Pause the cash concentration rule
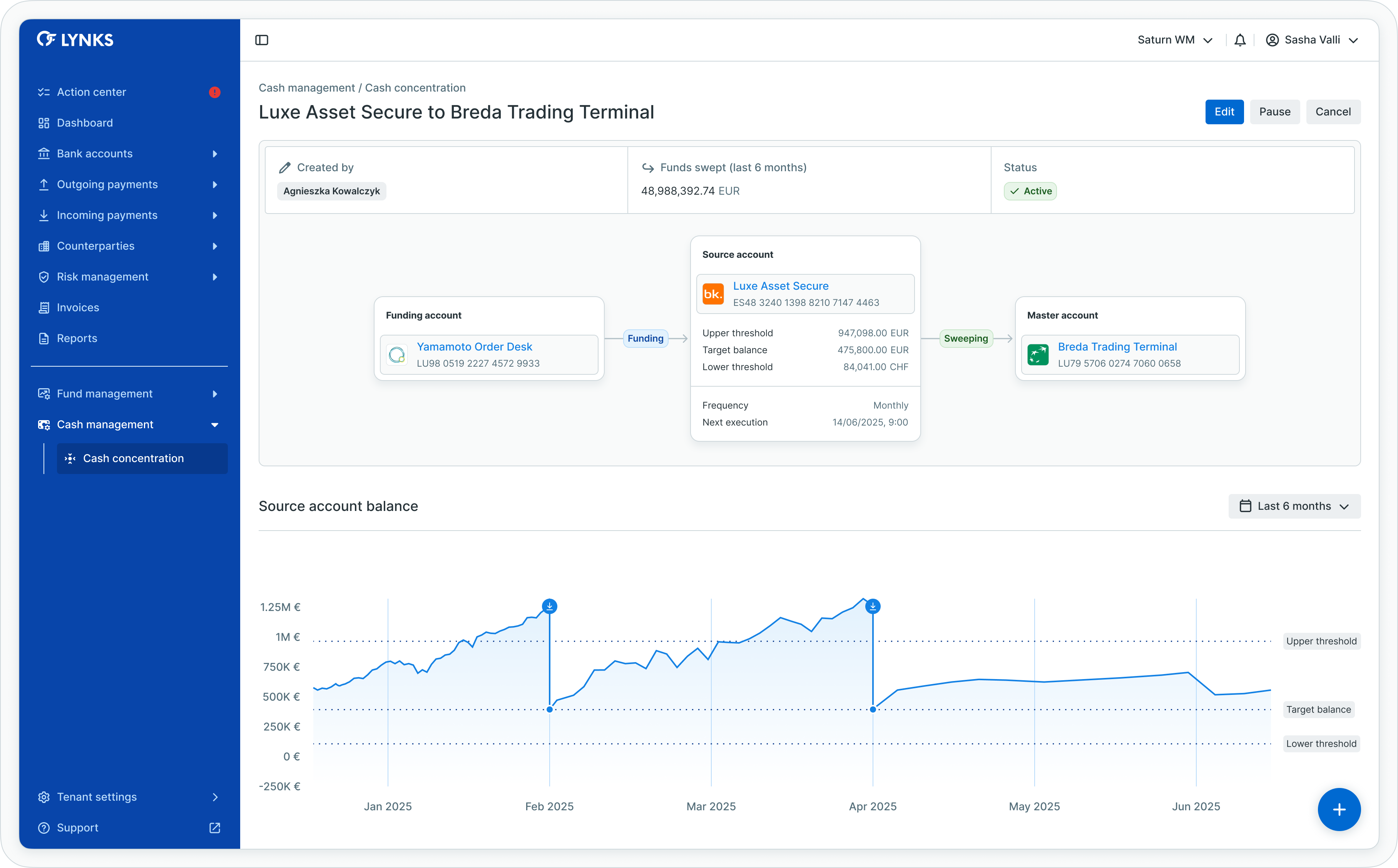Viewport: 1398px width, 868px height. (x=1274, y=112)
